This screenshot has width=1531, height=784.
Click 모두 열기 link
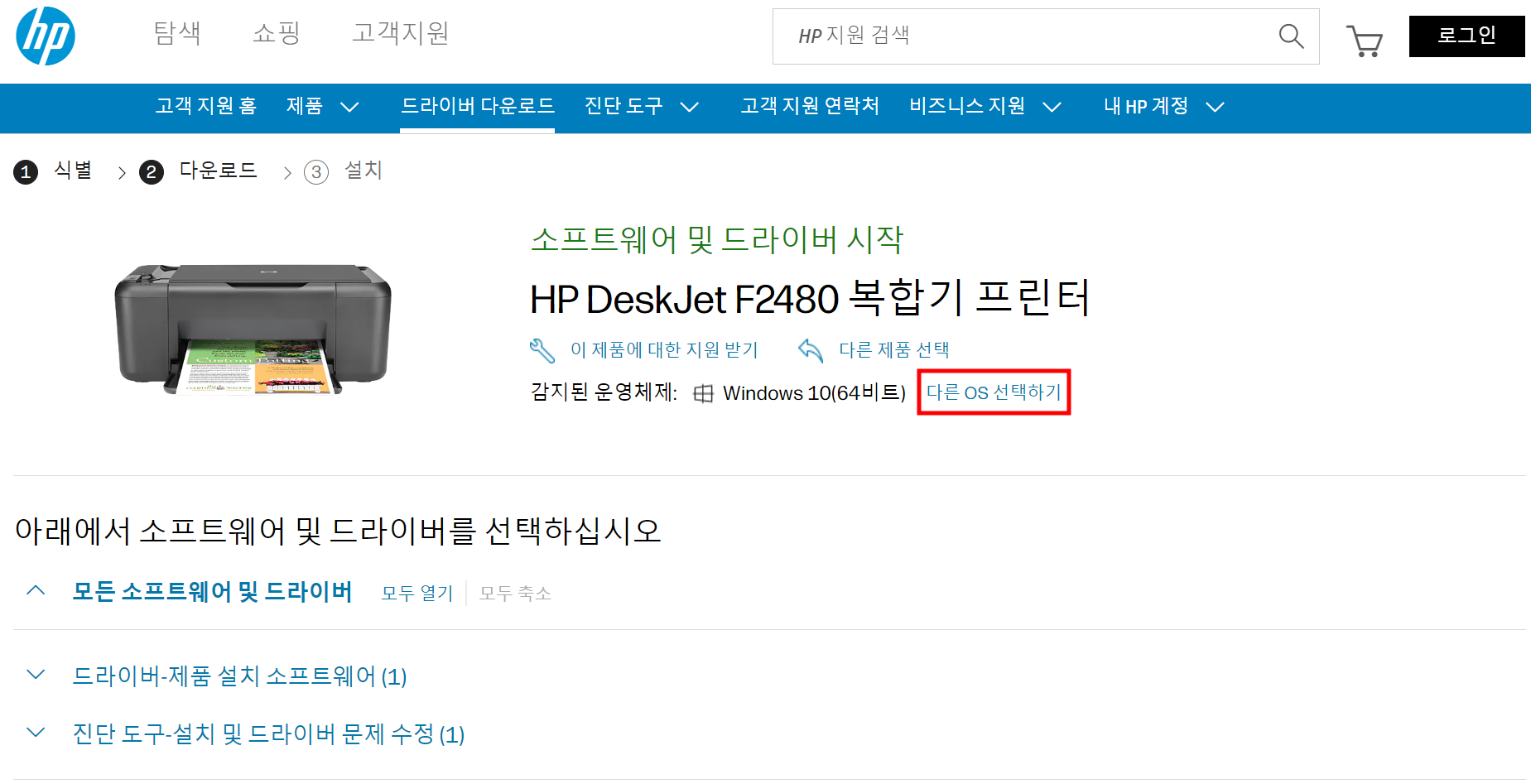pyautogui.click(x=417, y=594)
